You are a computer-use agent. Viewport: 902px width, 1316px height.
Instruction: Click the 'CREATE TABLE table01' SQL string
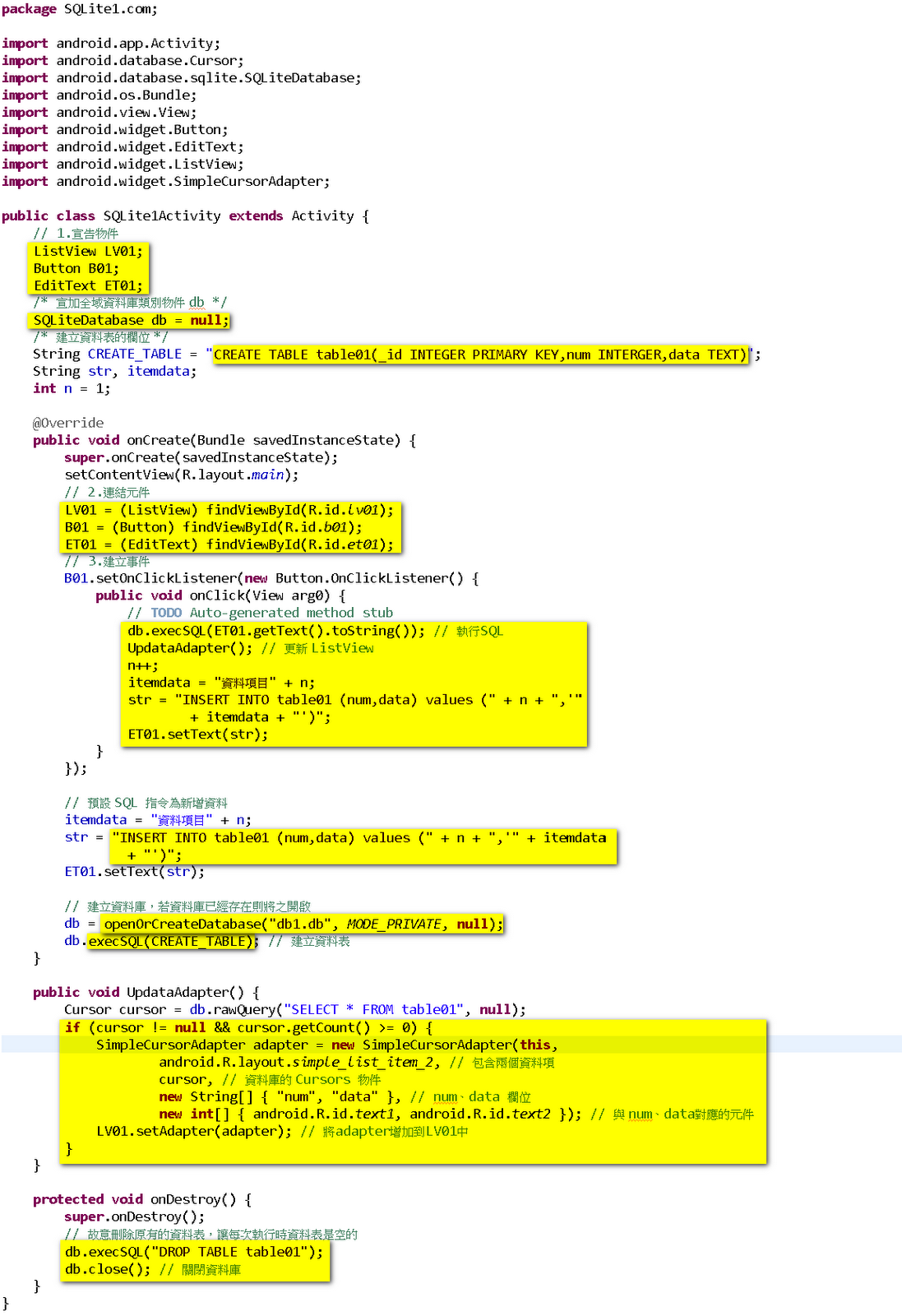pos(480,355)
